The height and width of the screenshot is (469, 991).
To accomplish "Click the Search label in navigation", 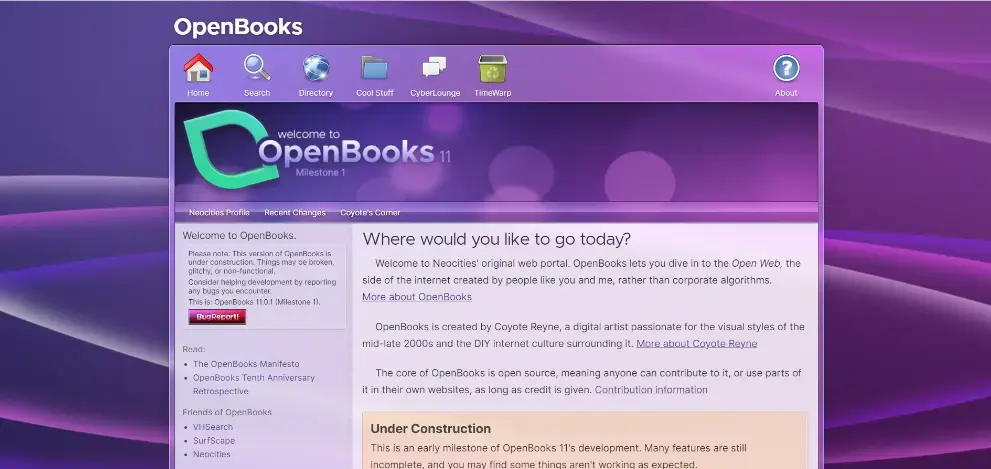I will tap(257, 93).
